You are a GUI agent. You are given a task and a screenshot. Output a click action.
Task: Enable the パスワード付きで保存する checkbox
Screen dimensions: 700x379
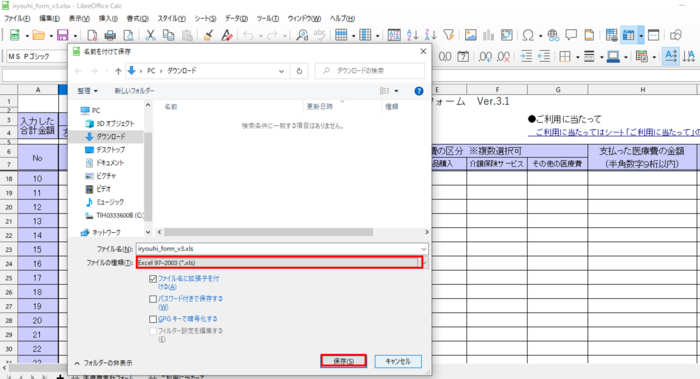pos(153,299)
